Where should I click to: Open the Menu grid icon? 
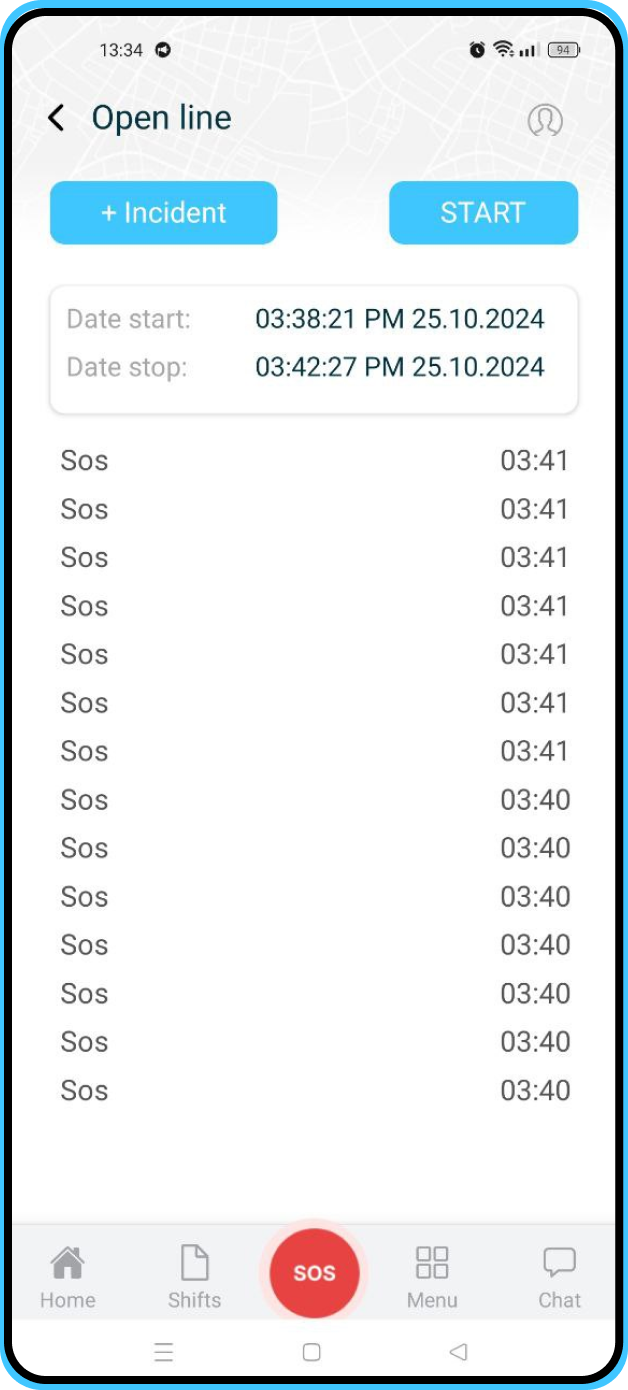(x=432, y=1263)
